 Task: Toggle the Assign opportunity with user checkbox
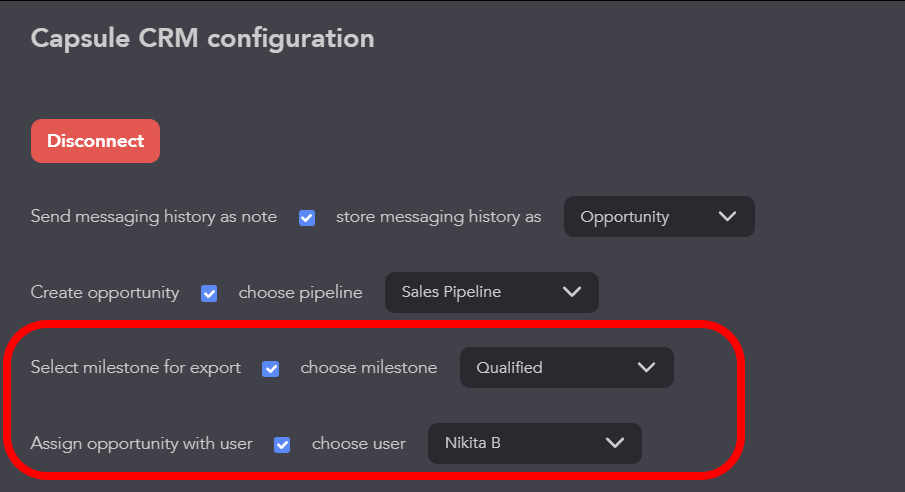click(x=282, y=444)
